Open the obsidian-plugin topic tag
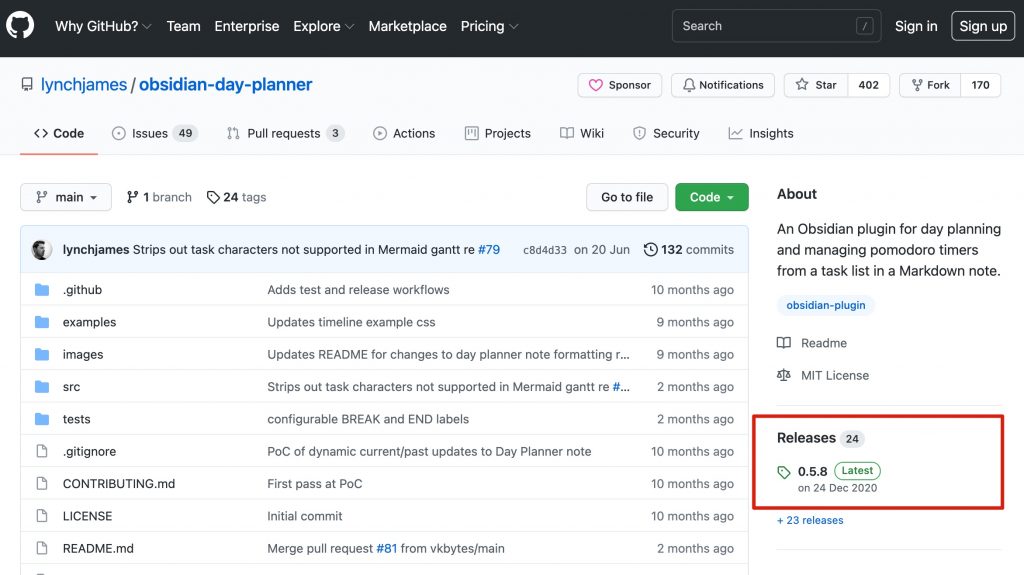 [x=825, y=305]
